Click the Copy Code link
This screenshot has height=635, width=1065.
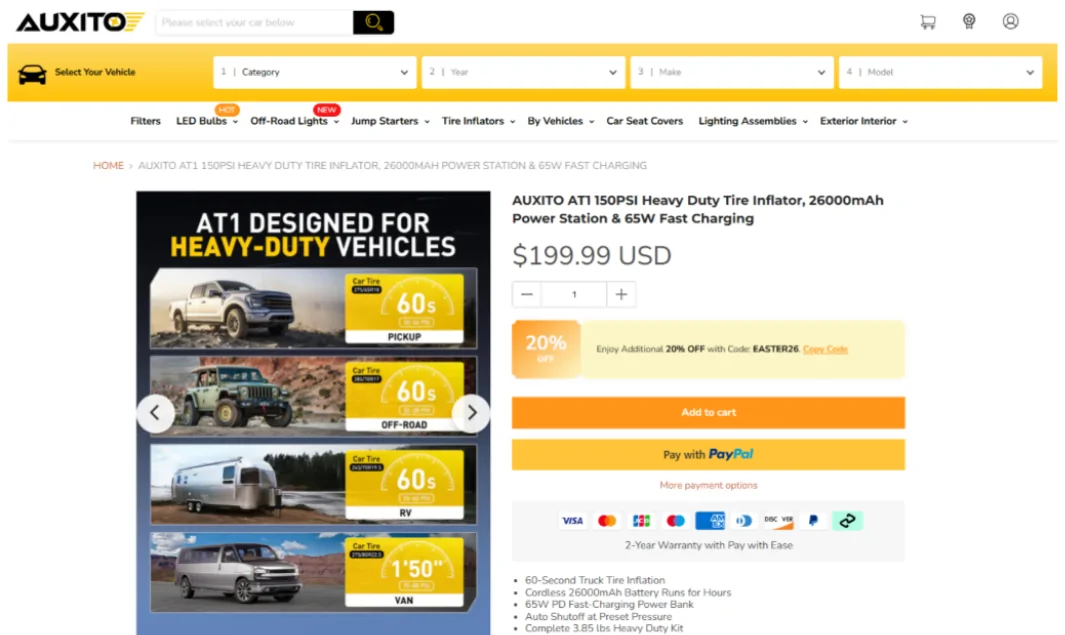[x=825, y=349]
